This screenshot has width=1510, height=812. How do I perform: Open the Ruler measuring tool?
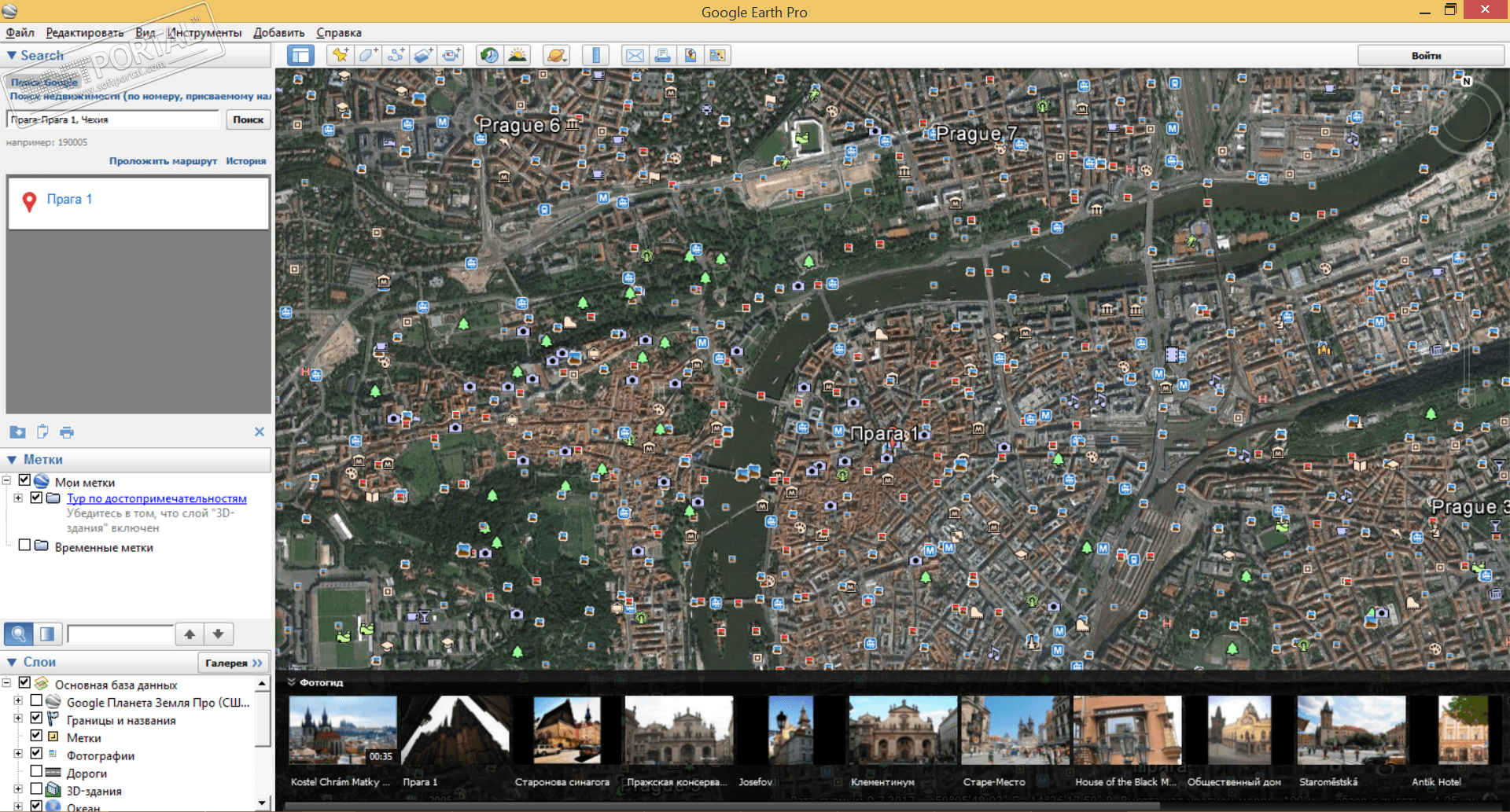[595, 55]
